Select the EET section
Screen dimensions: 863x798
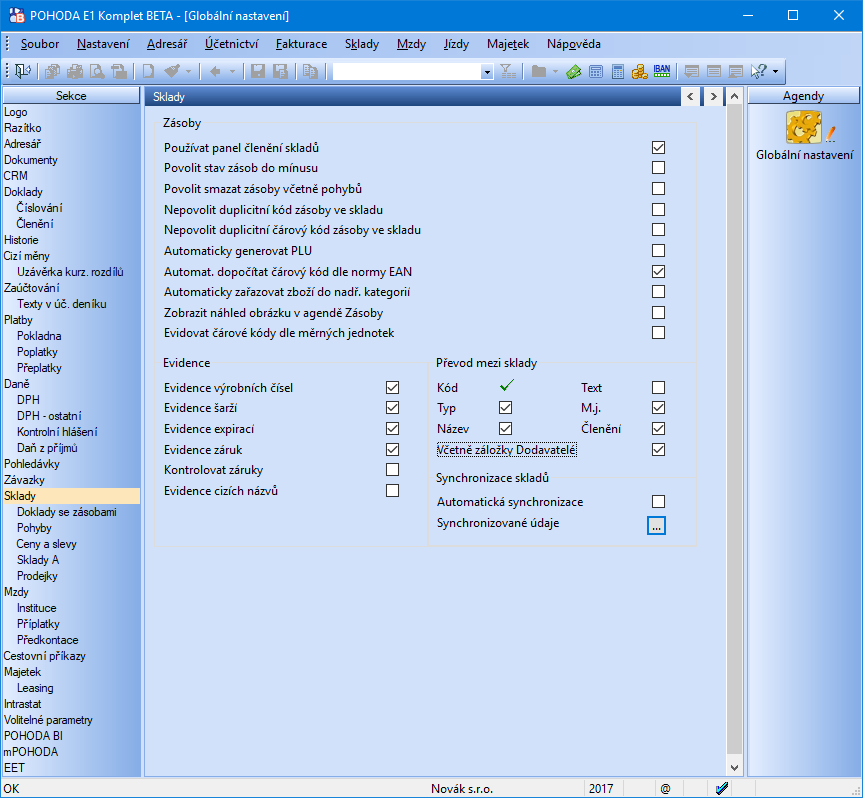tap(14, 768)
